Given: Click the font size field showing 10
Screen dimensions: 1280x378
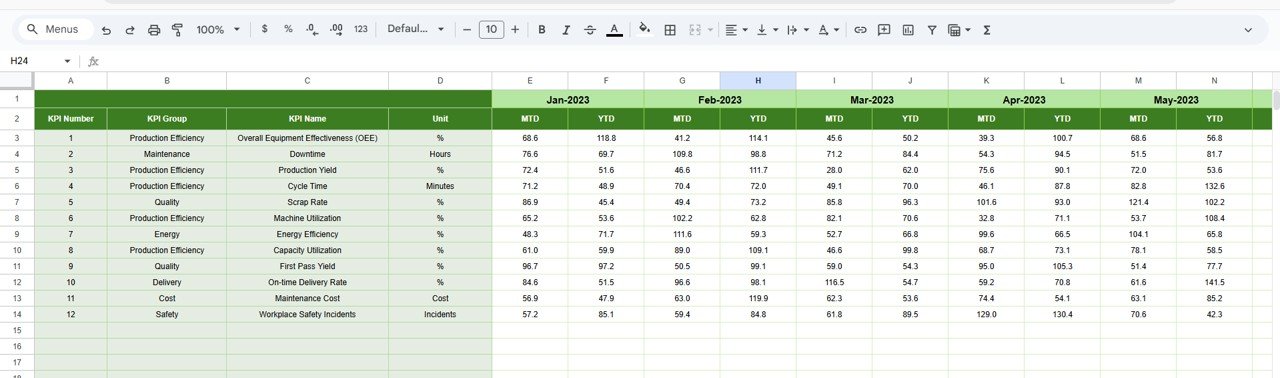Looking at the screenshot, I should point(491,30).
